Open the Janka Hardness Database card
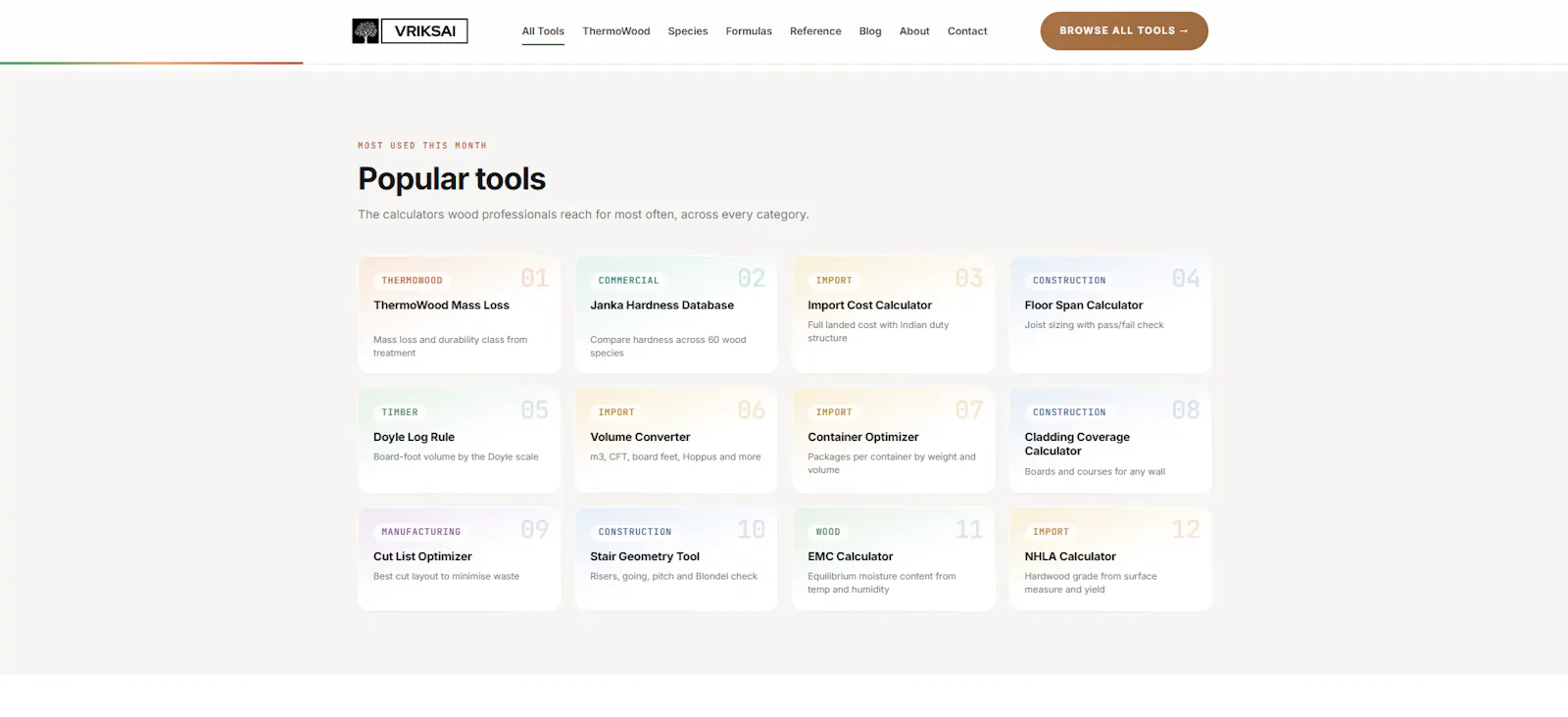The width and height of the screenshot is (1568, 717). [x=676, y=314]
